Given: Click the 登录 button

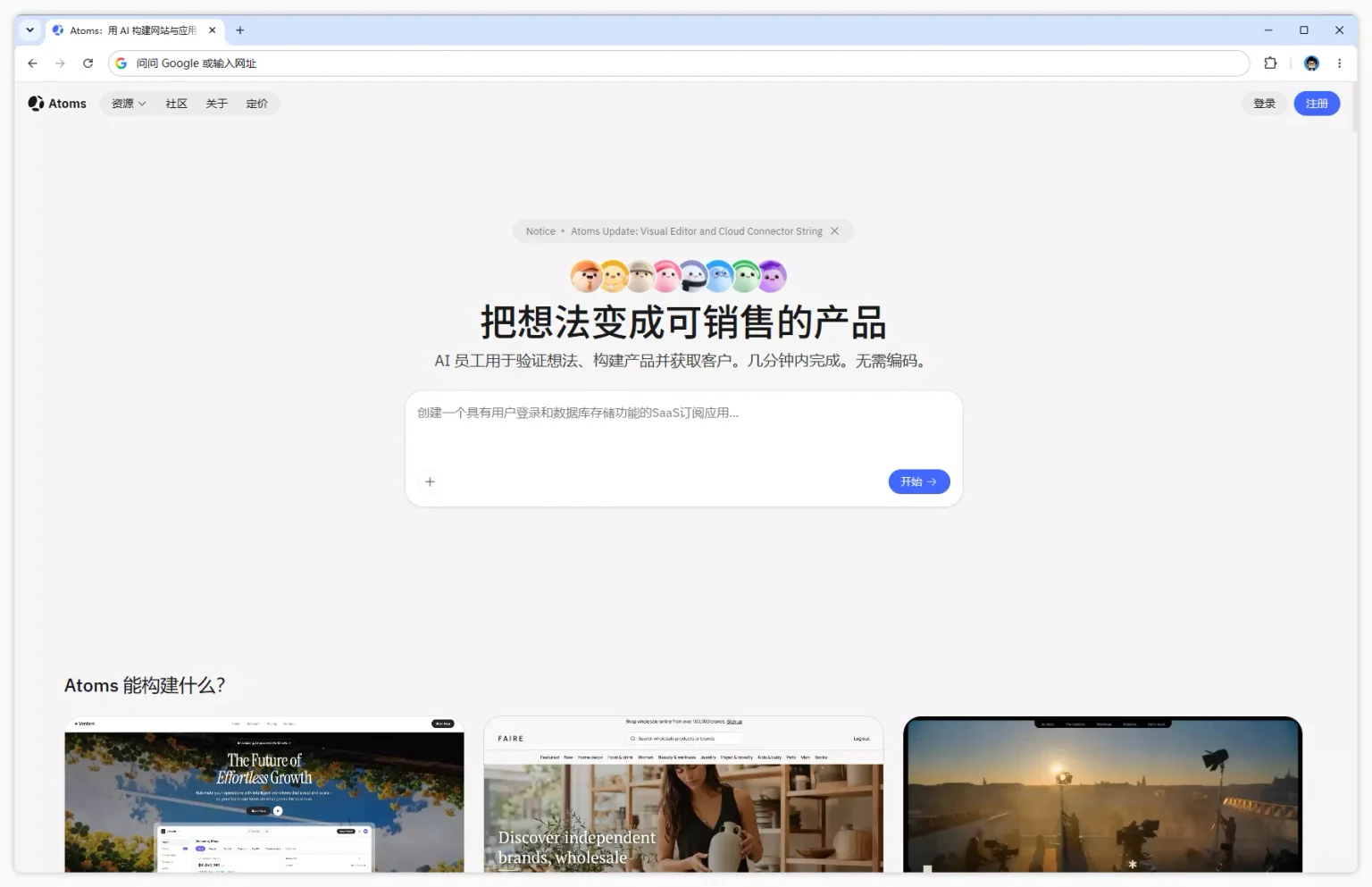Looking at the screenshot, I should pos(1265,104).
